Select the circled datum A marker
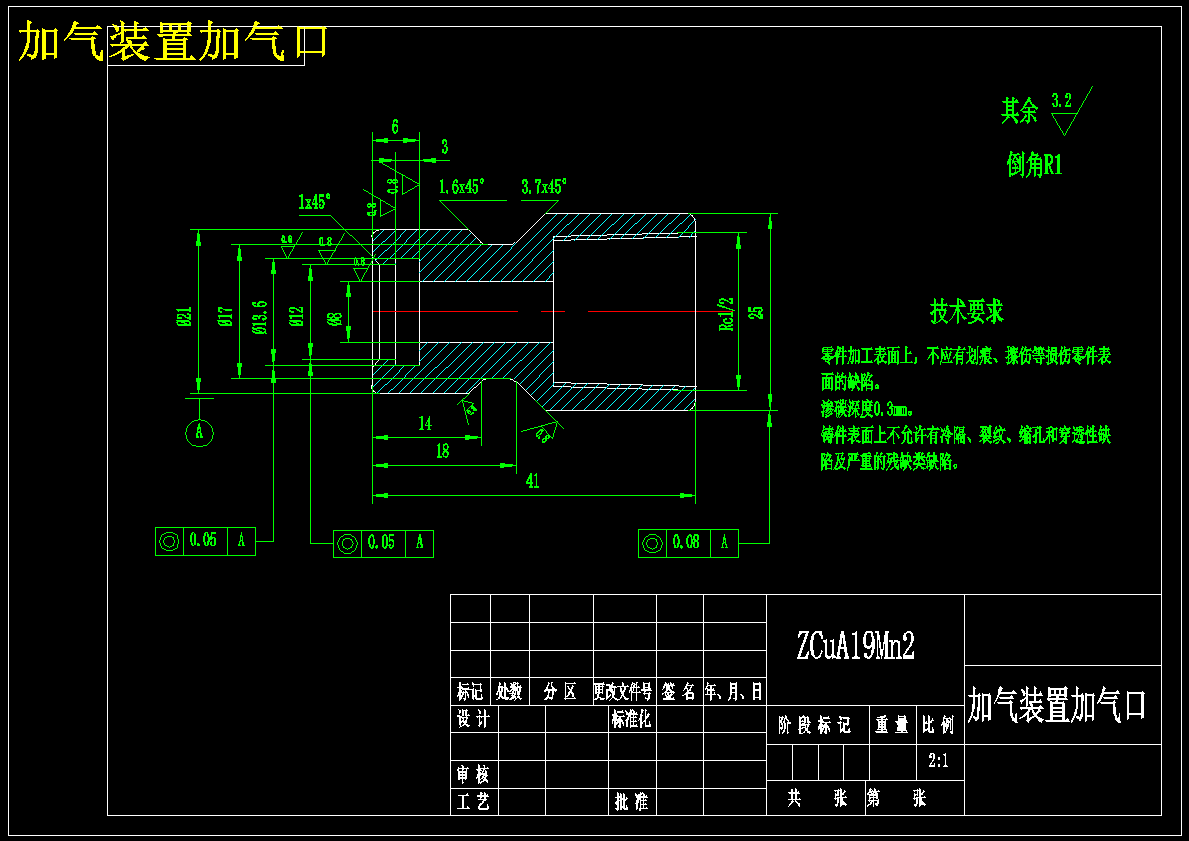Image resolution: width=1189 pixels, height=841 pixels. (x=199, y=433)
